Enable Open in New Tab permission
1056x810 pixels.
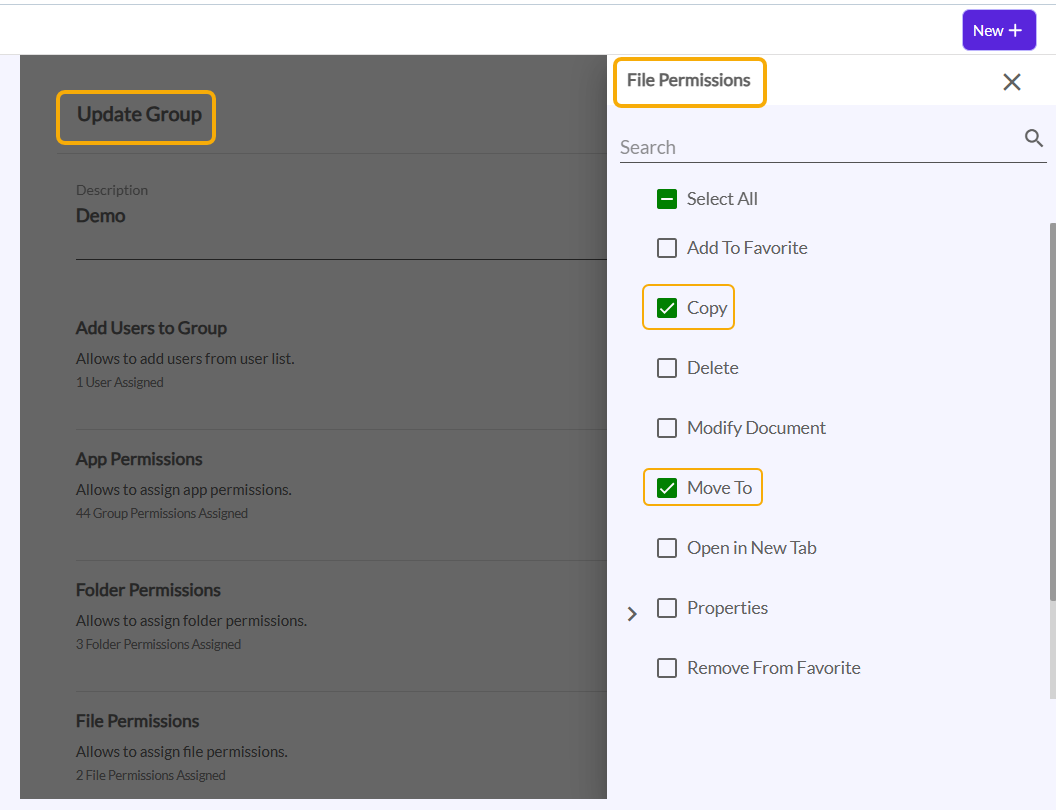coord(667,548)
